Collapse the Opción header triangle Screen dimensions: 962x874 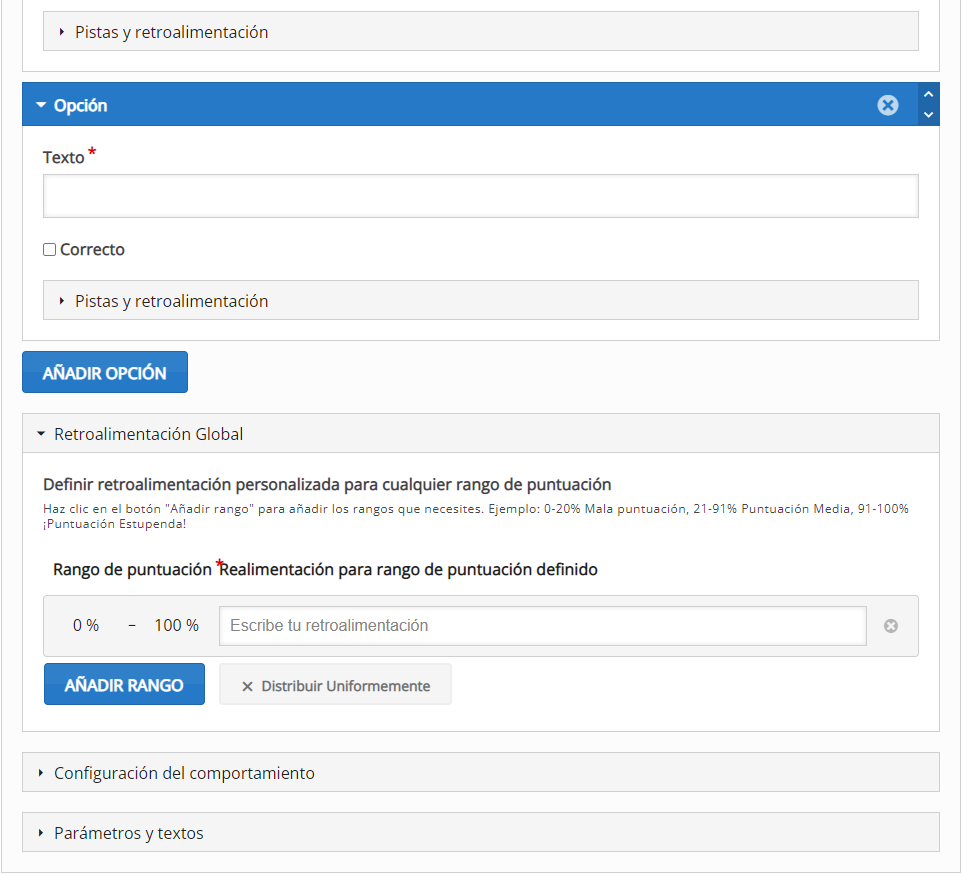point(41,105)
